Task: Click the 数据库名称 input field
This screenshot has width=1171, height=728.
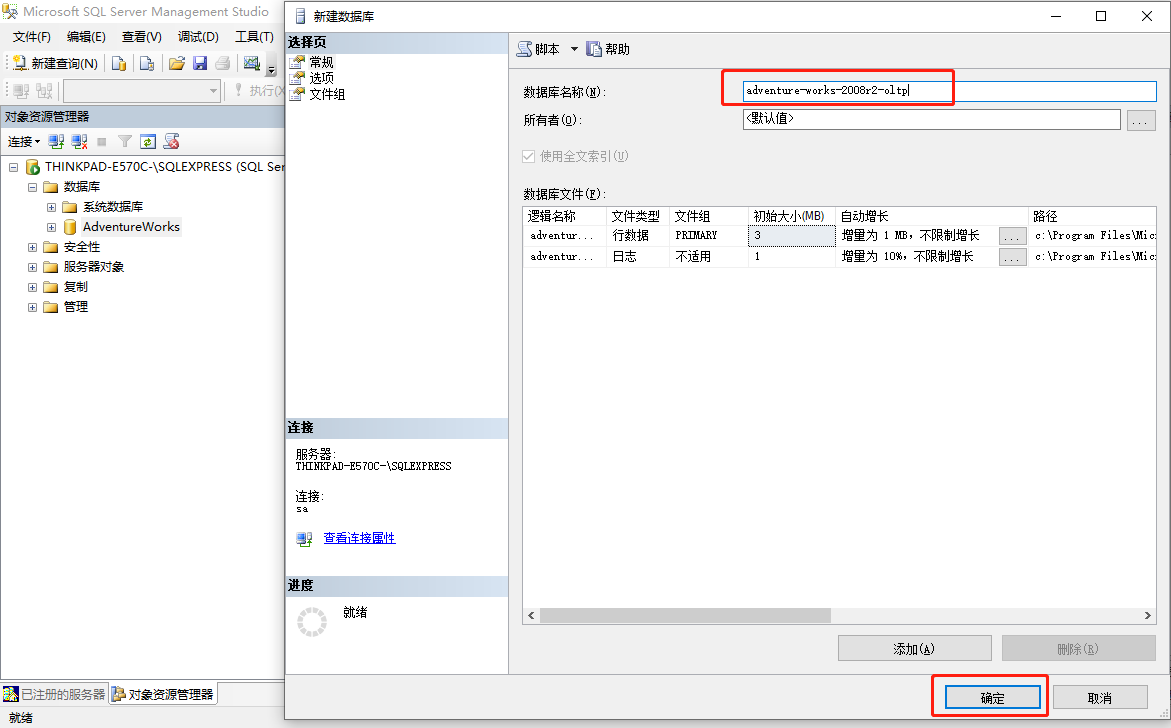Action: click(949, 91)
